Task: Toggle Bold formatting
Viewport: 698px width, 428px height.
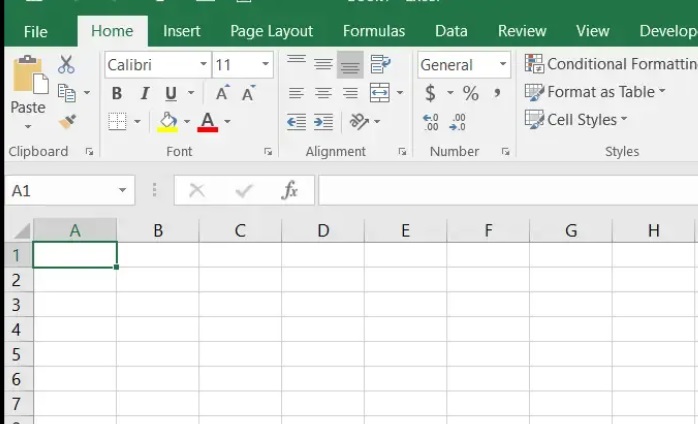Action: [x=117, y=94]
